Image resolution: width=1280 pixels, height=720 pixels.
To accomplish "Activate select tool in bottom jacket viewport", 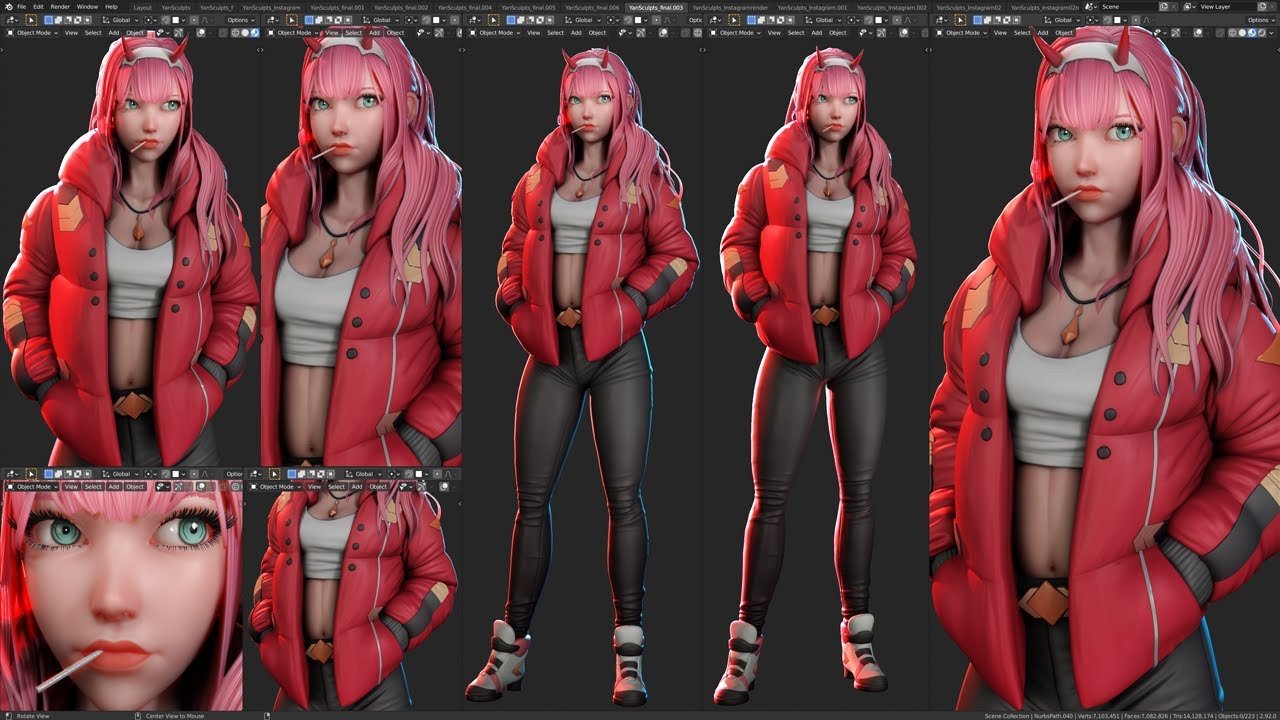I will coord(274,473).
